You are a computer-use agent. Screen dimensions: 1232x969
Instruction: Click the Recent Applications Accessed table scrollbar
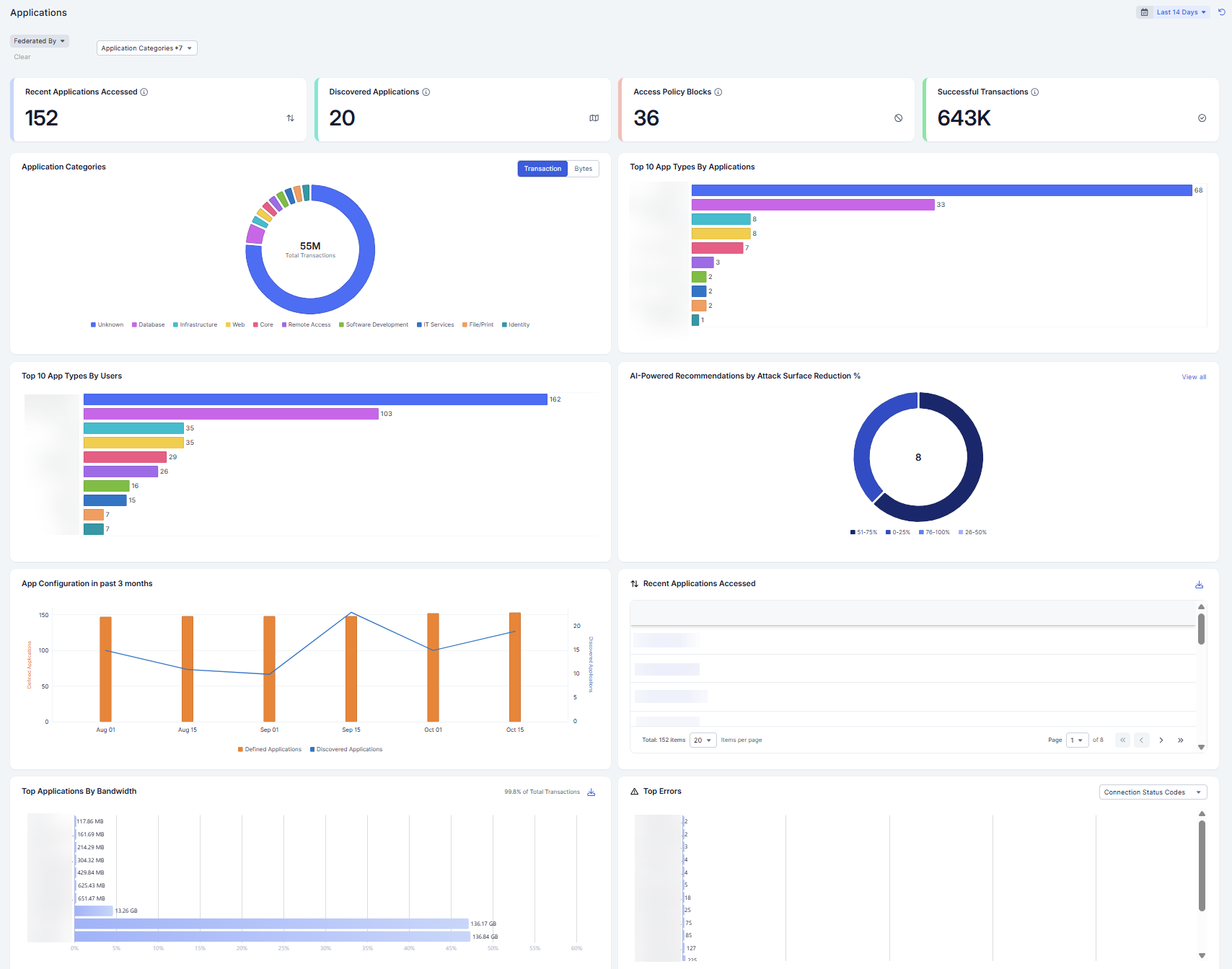[1201, 629]
